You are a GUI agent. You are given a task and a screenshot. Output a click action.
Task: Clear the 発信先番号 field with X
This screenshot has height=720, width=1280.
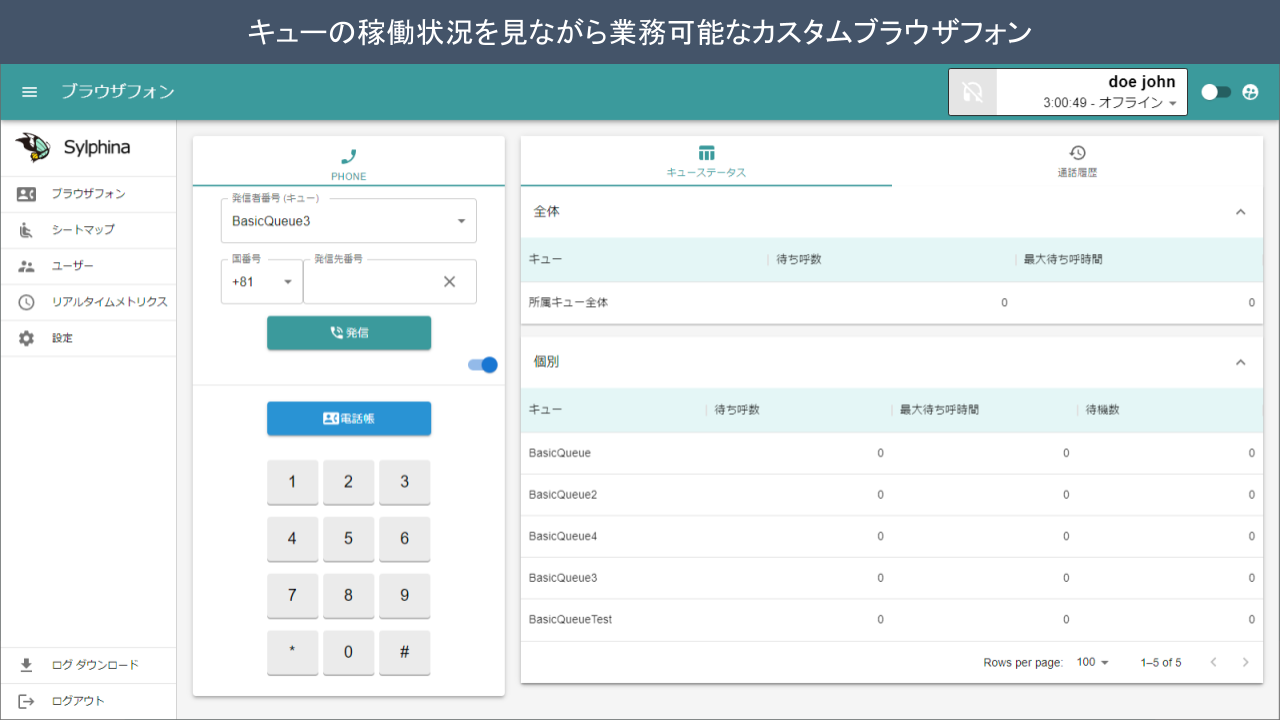(x=449, y=282)
